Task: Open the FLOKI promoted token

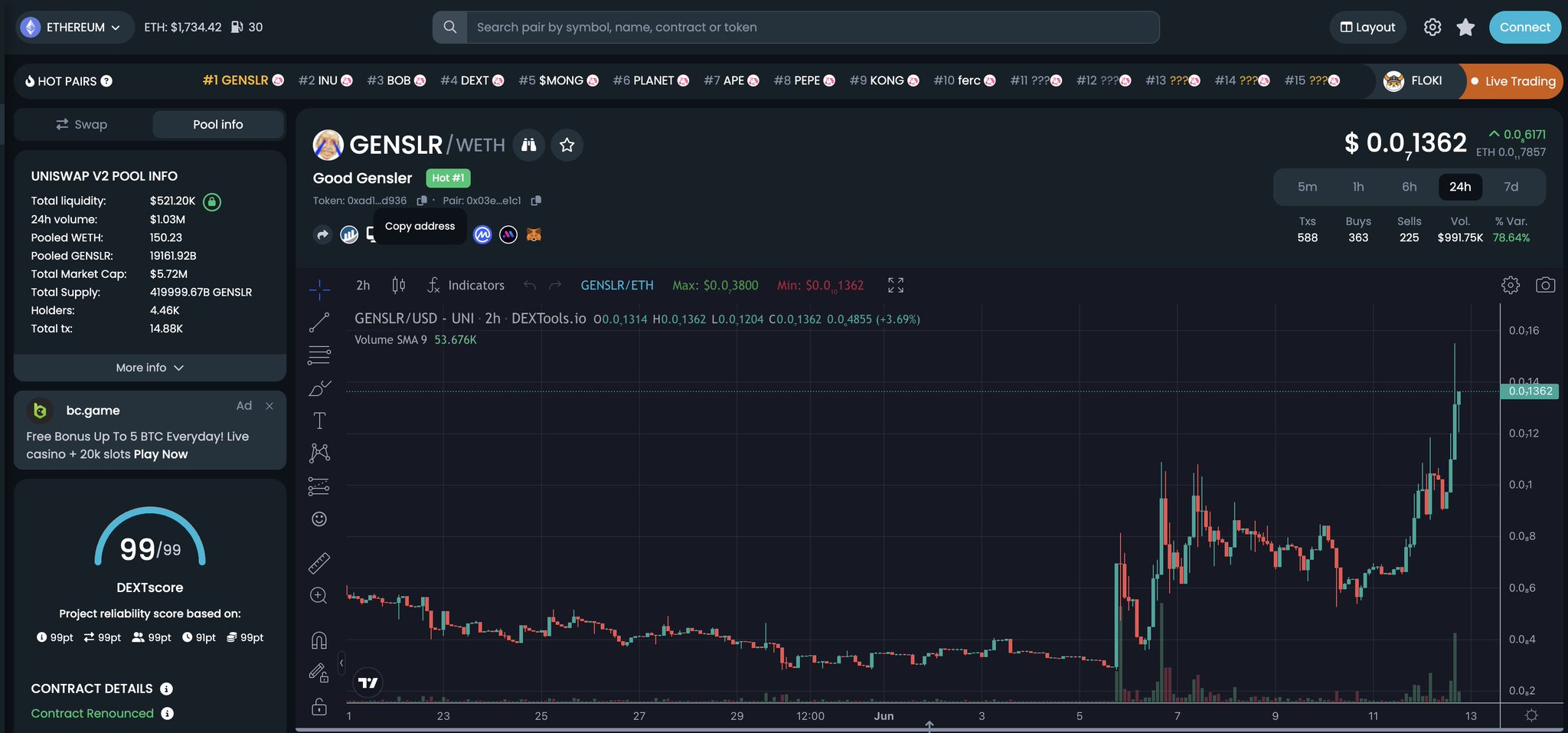Action: point(1414,80)
